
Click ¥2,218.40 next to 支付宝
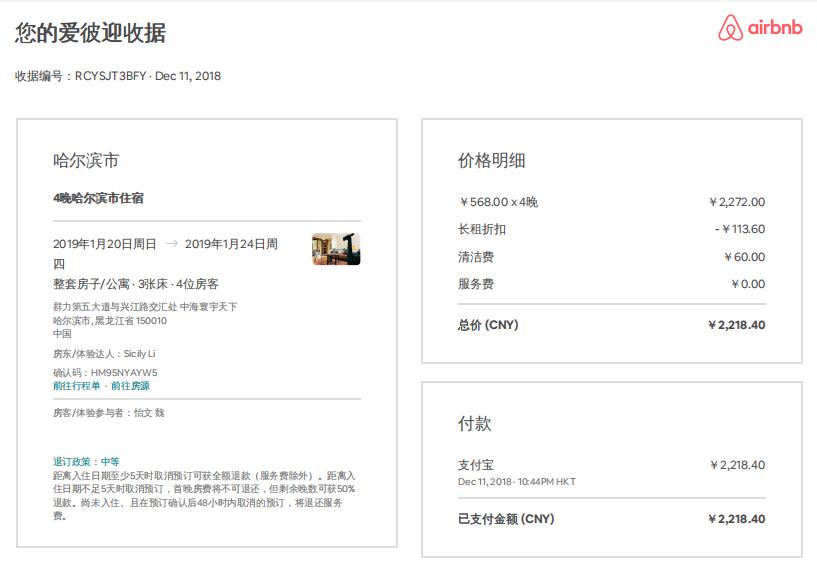coord(737,465)
